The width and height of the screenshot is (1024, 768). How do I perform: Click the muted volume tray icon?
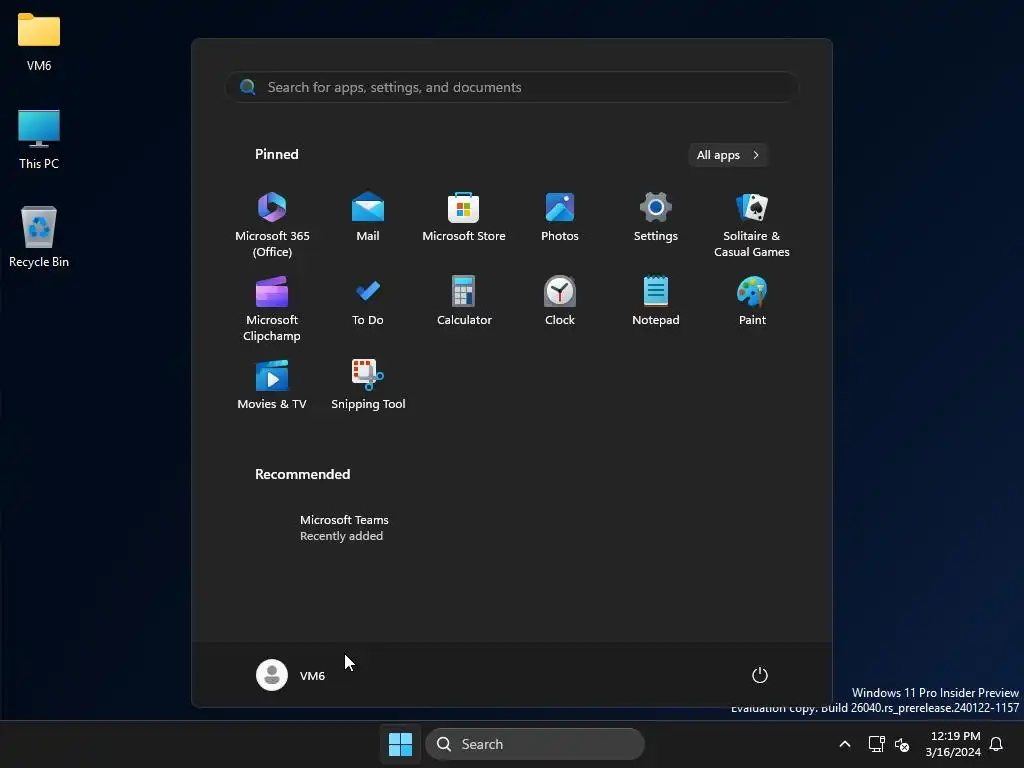tap(902, 744)
